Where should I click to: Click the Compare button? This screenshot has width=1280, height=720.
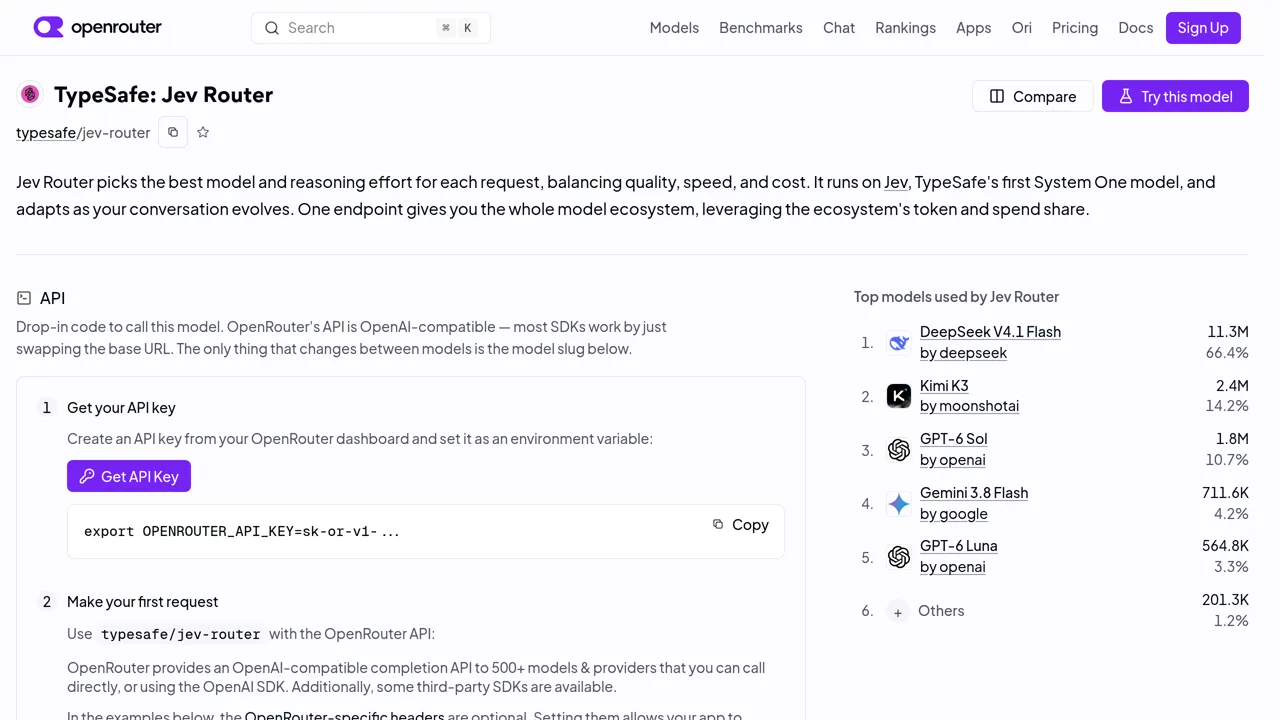click(x=1033, y=96)
